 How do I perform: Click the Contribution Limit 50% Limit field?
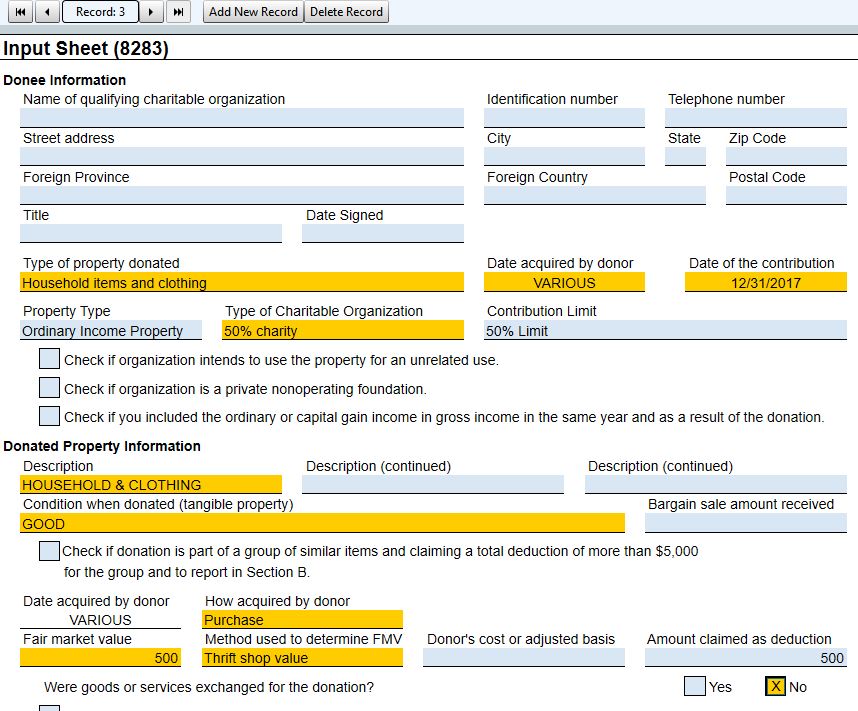click(665, 331)
